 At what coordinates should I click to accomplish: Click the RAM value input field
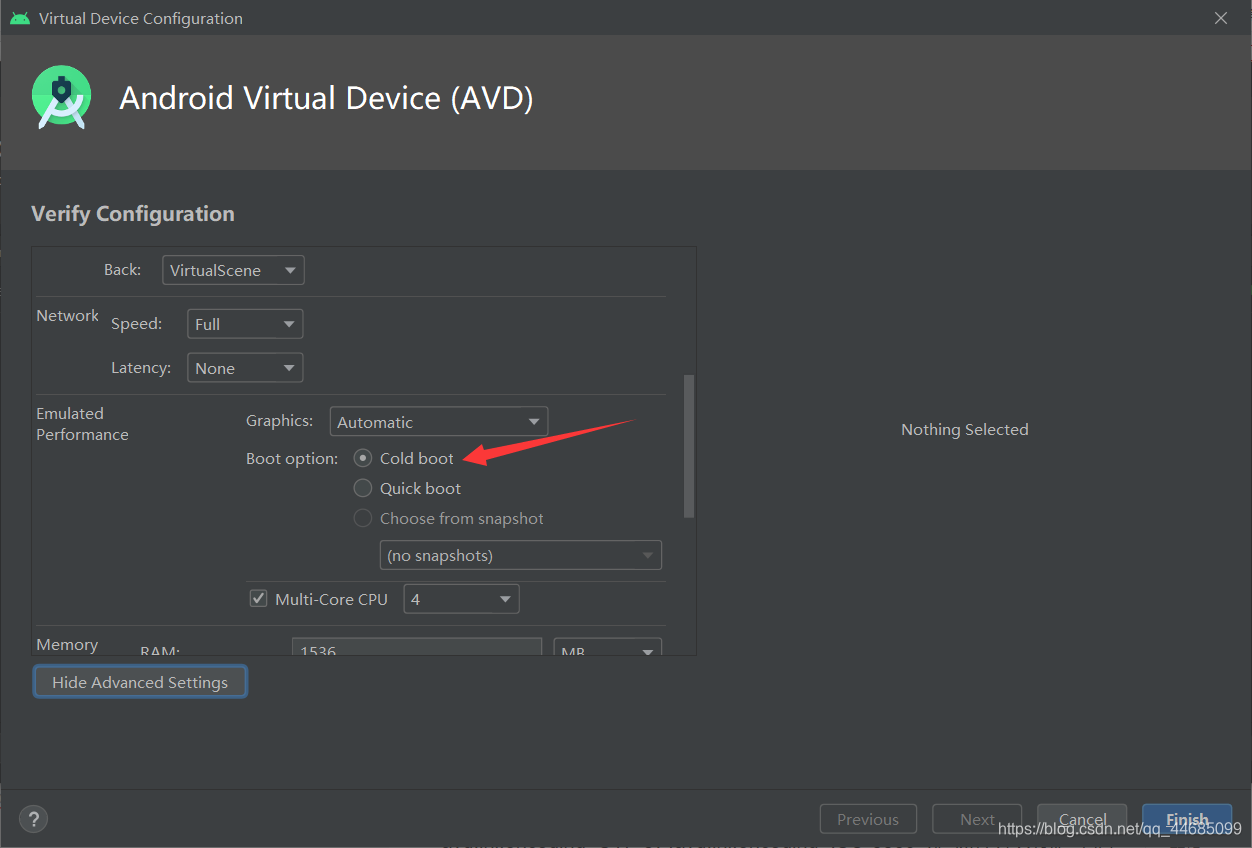[x=417, y=648]
